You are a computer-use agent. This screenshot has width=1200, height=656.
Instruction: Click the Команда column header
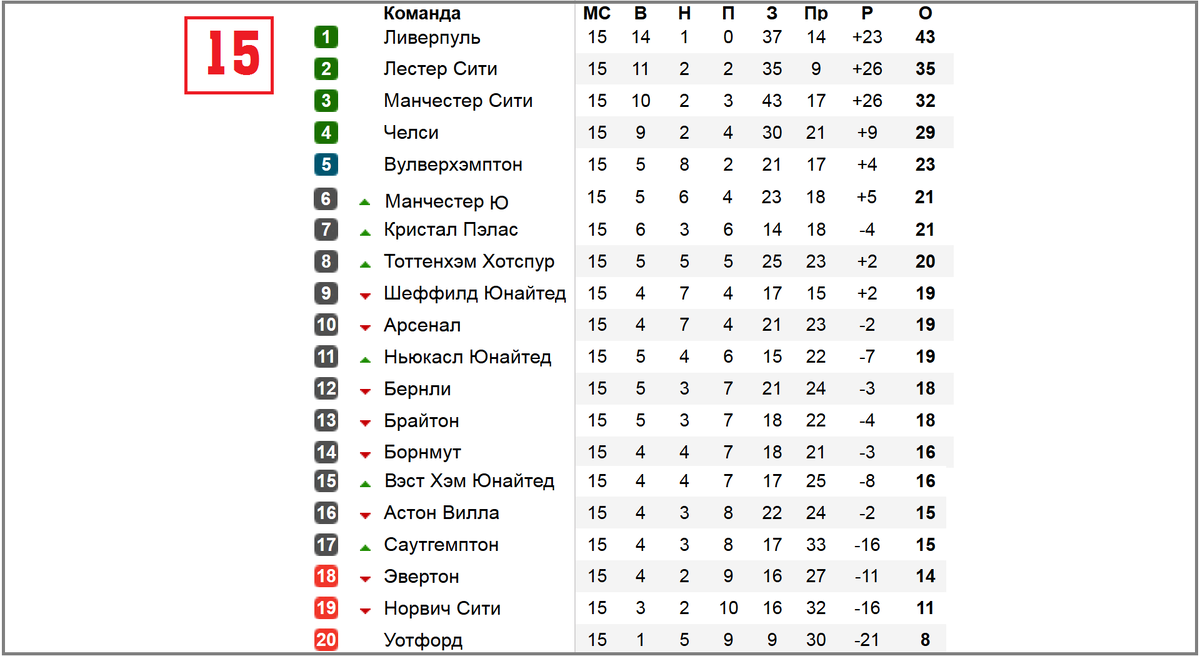(x=422, y=13)
